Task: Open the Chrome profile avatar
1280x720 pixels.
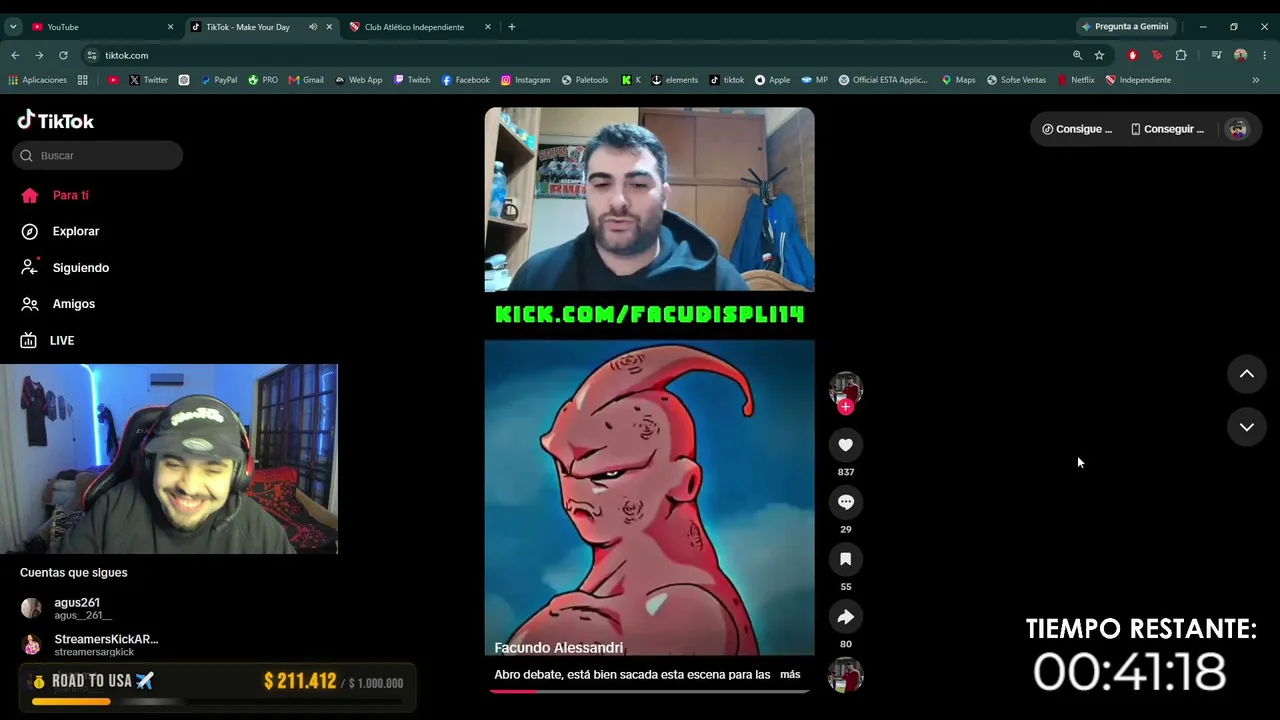Action: point(1241,55)
